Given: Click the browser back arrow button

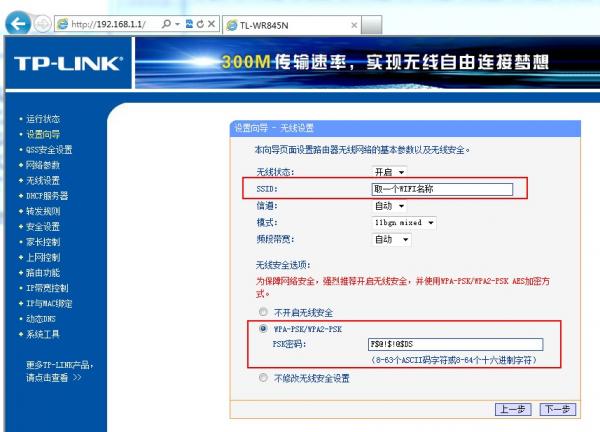Looking at the screenshot, I should [18, 24].
